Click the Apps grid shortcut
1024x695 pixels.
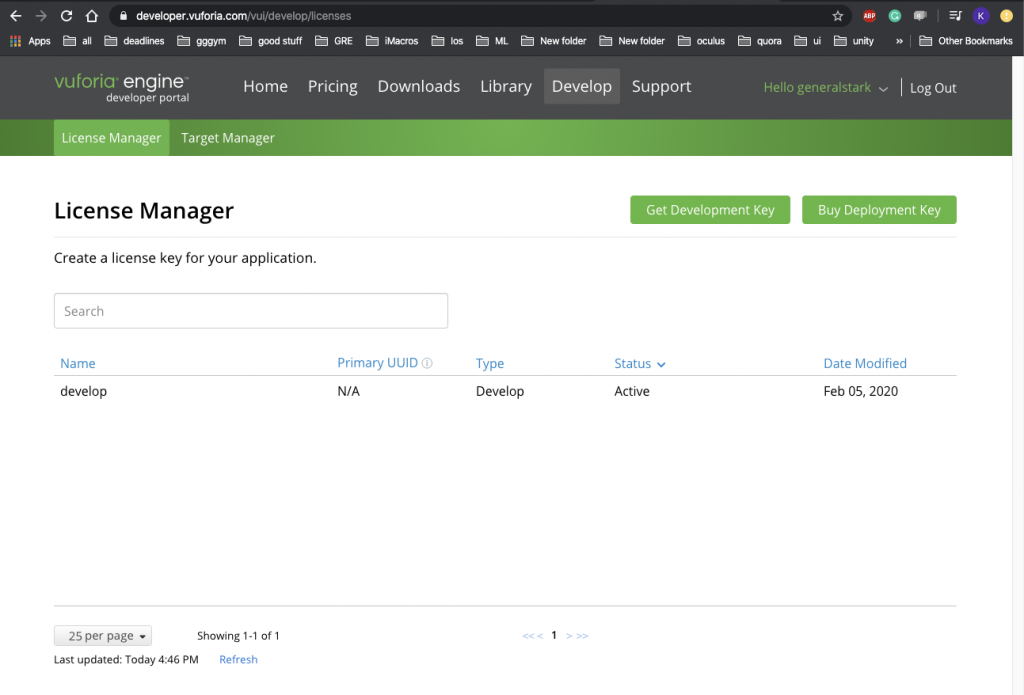tap(31, 40)
